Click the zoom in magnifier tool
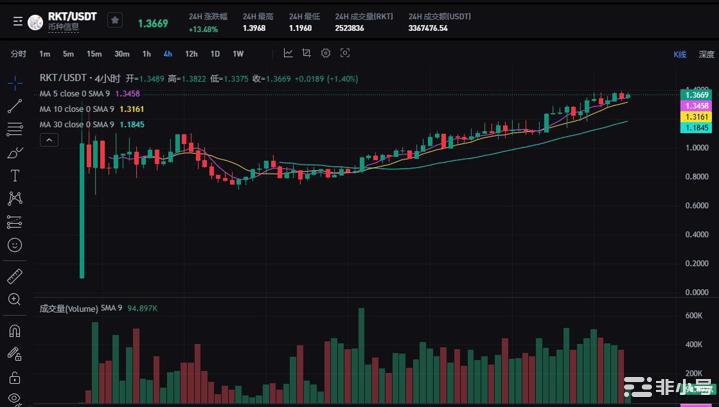The height and width of the screenshot is (407, 719). pyautogui.click(x=15, y=299)
